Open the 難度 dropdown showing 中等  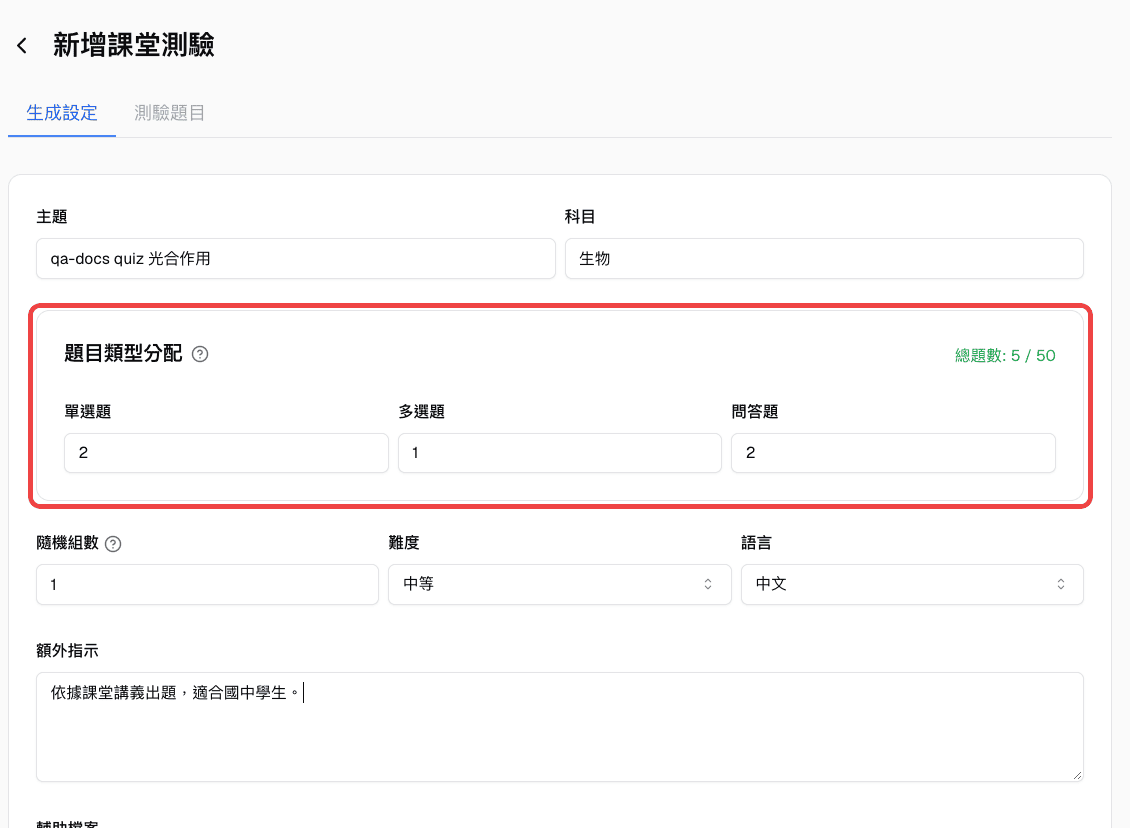(x=559, y=584)
